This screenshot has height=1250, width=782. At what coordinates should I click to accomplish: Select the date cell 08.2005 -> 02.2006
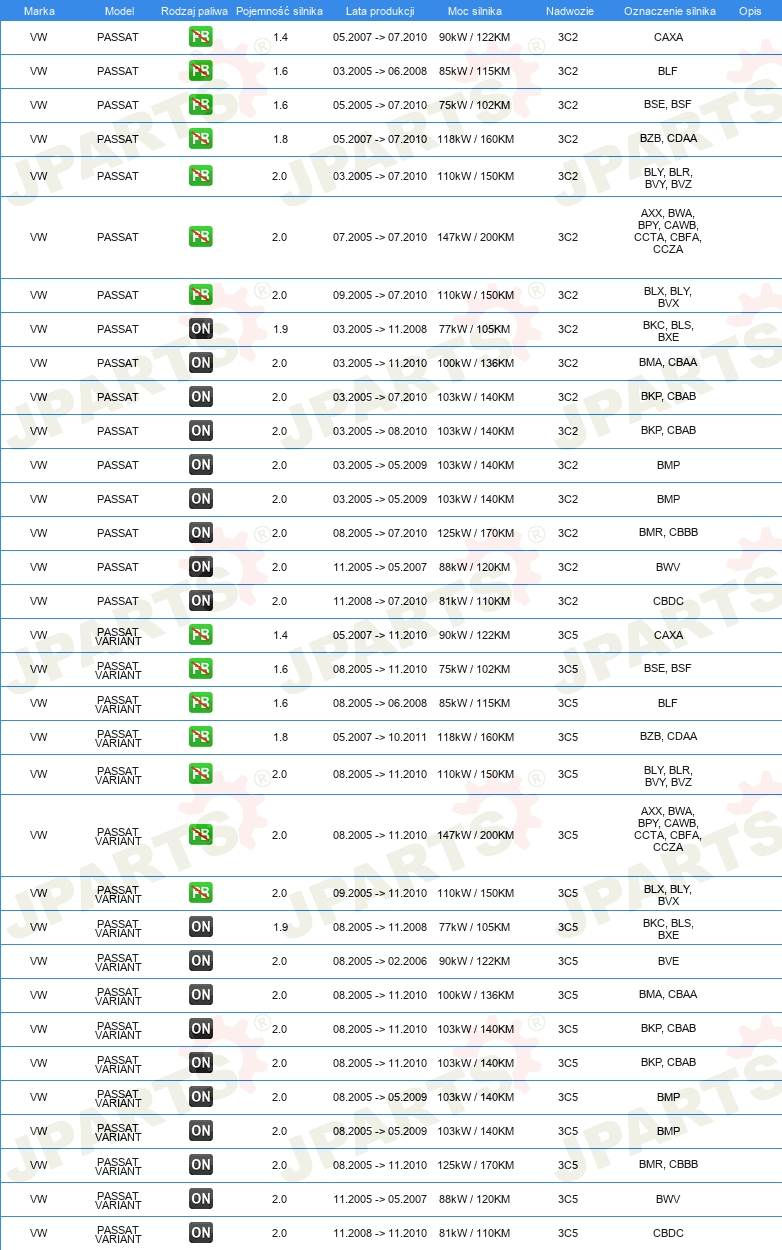(380, 961)
